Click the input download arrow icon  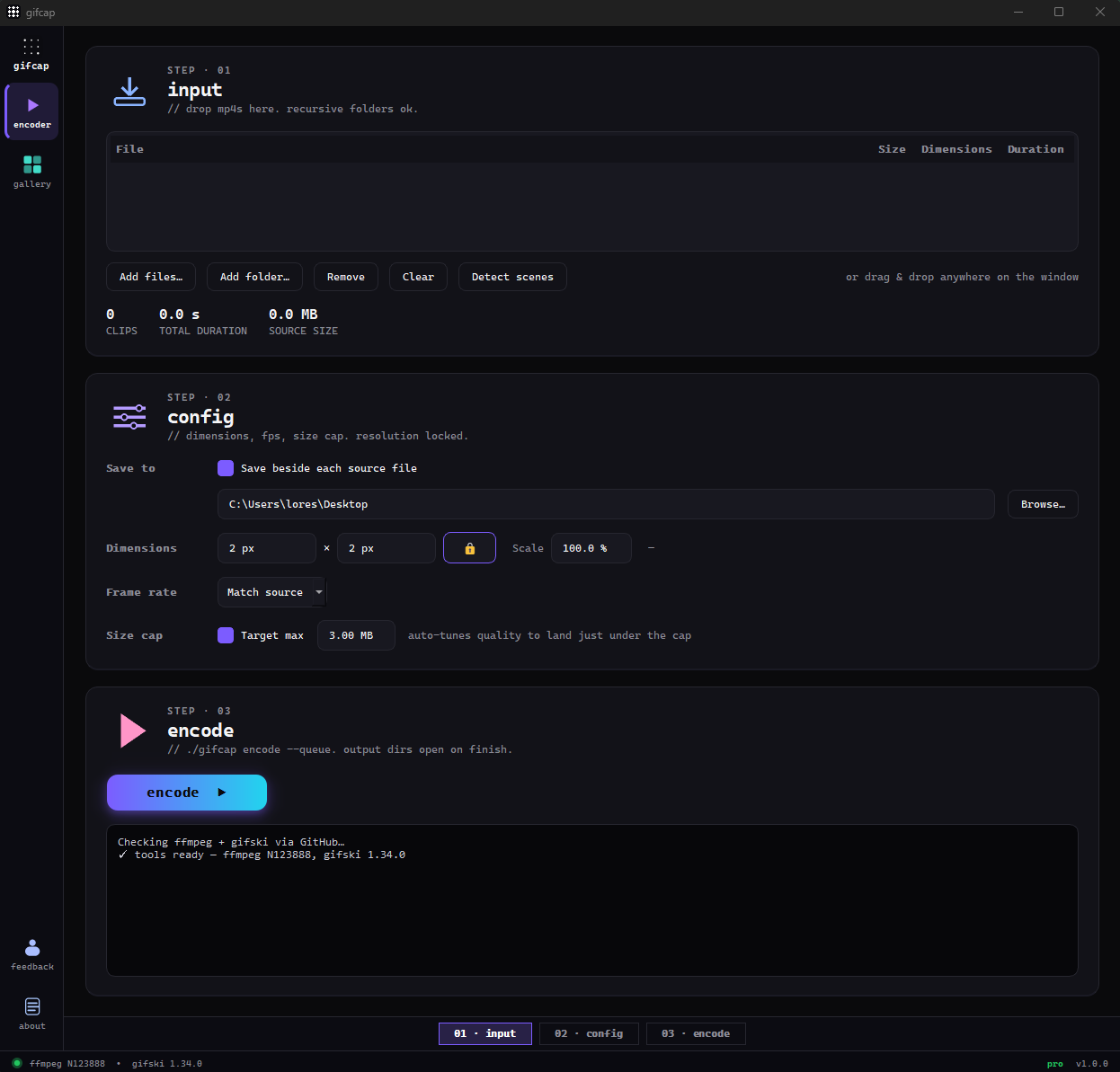pos(129,92)
